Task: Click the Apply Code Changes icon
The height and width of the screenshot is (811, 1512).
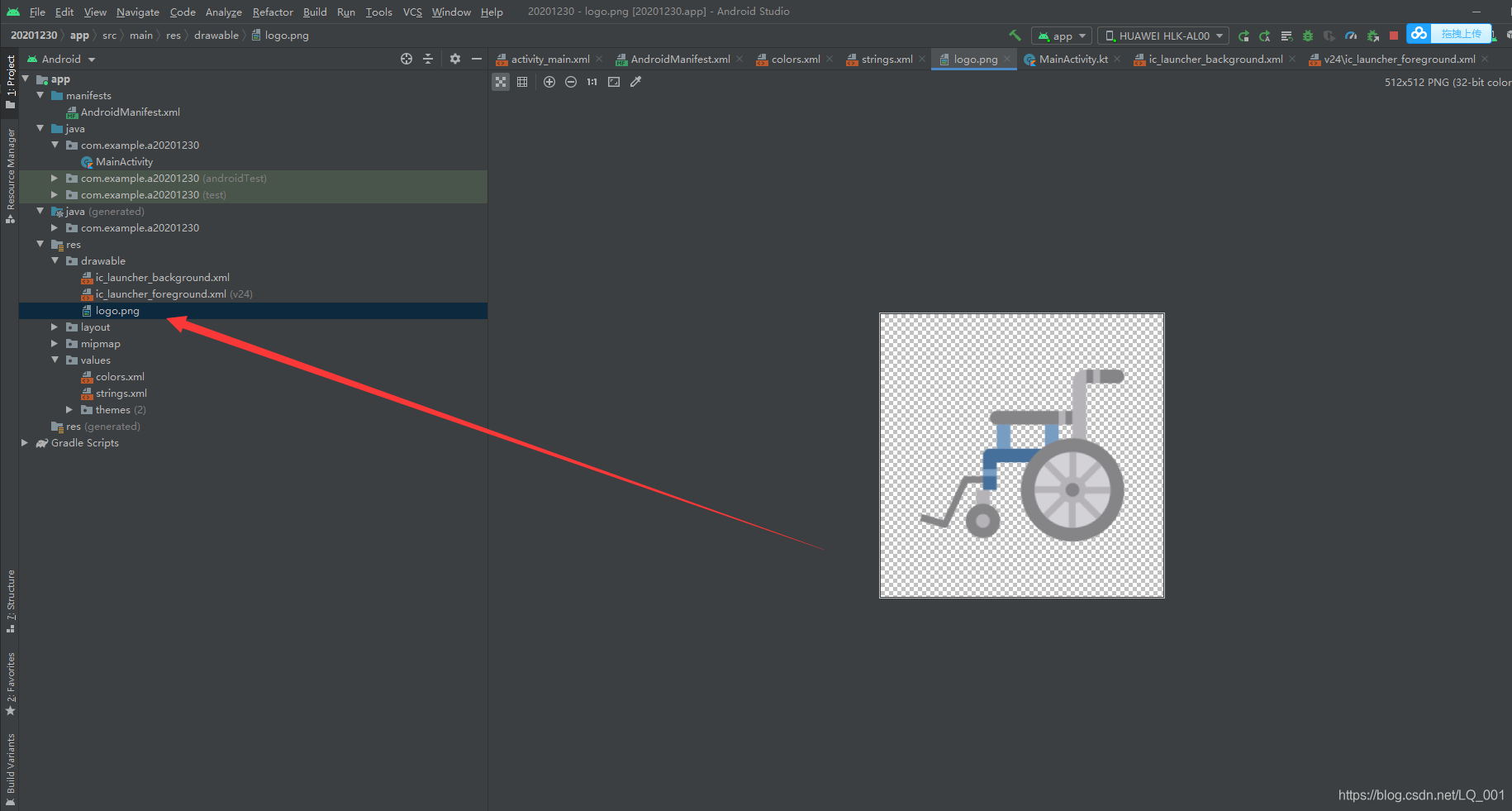Action: pos(1286,36)
